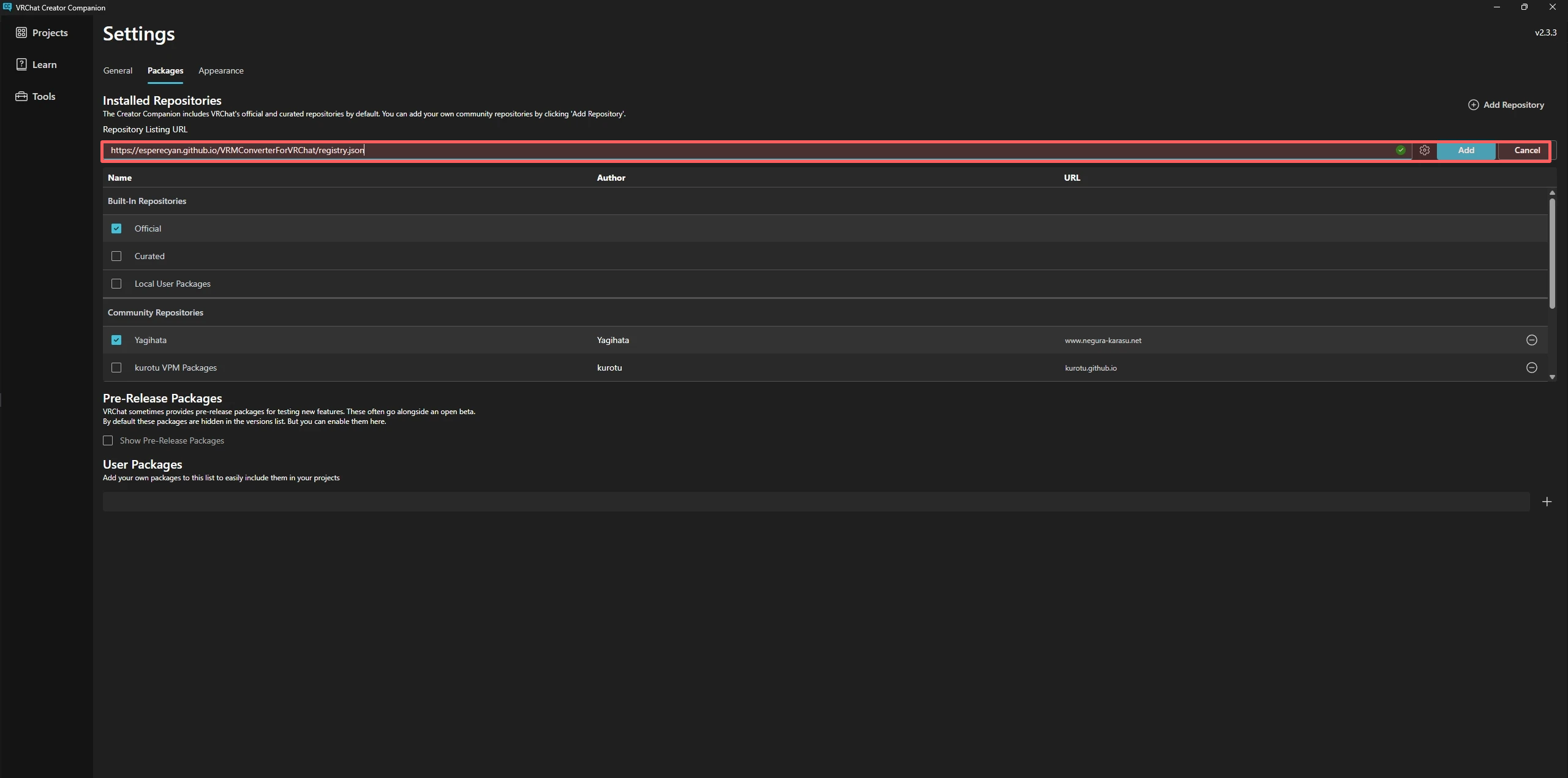1568x778 pixels.
Task: Toggle Show Pre-Release Packages checkbox
Action: point(108,440)
